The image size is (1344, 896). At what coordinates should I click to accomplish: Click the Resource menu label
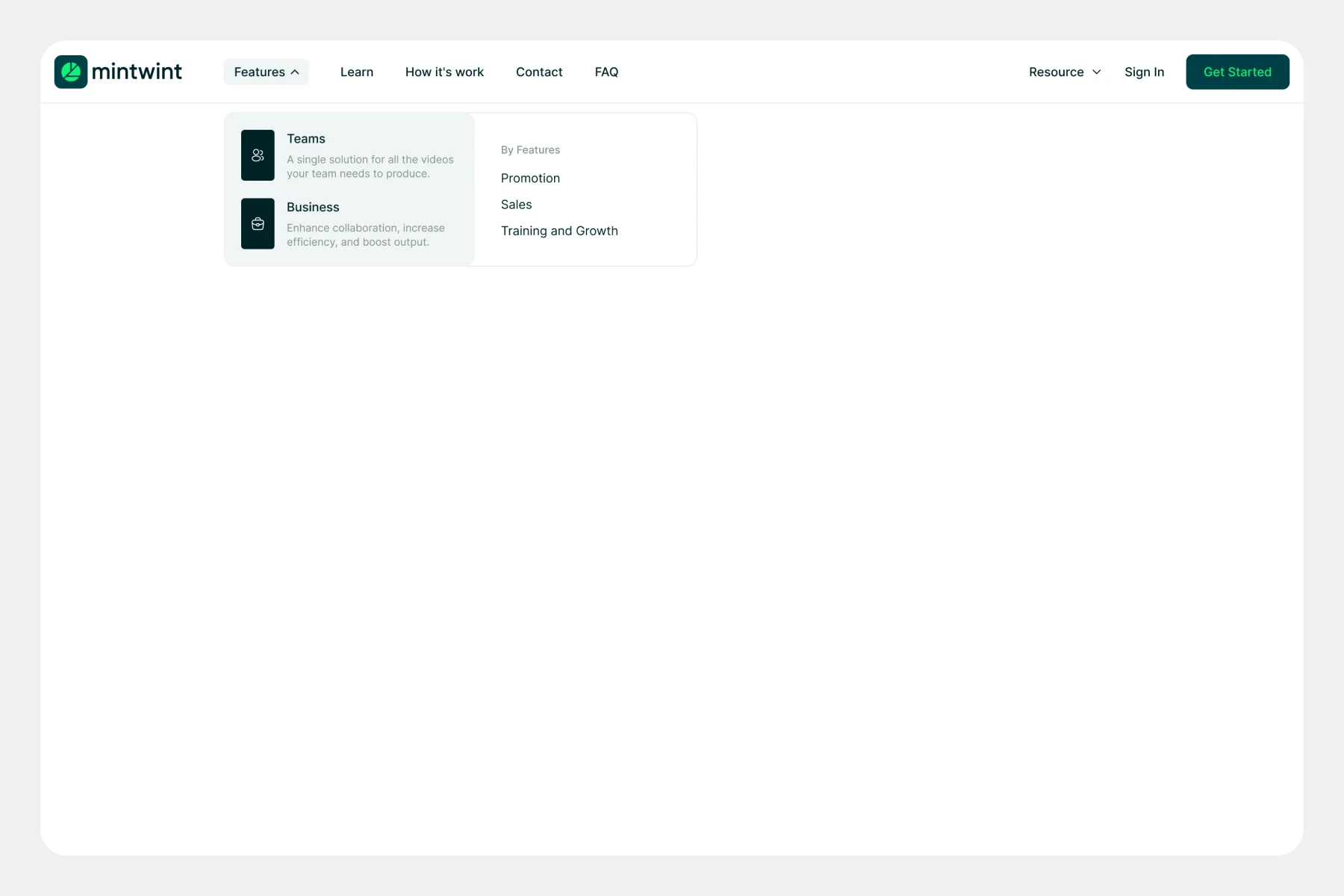pyautogui.click(x=1056, y=72)
